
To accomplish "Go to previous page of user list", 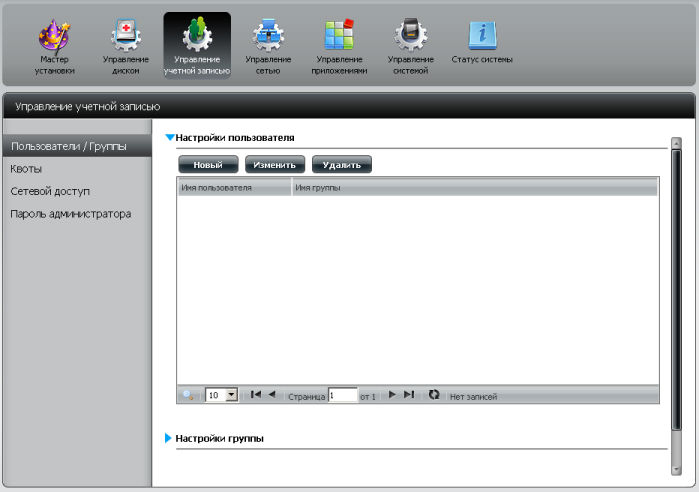I will (x=272, y=394).
